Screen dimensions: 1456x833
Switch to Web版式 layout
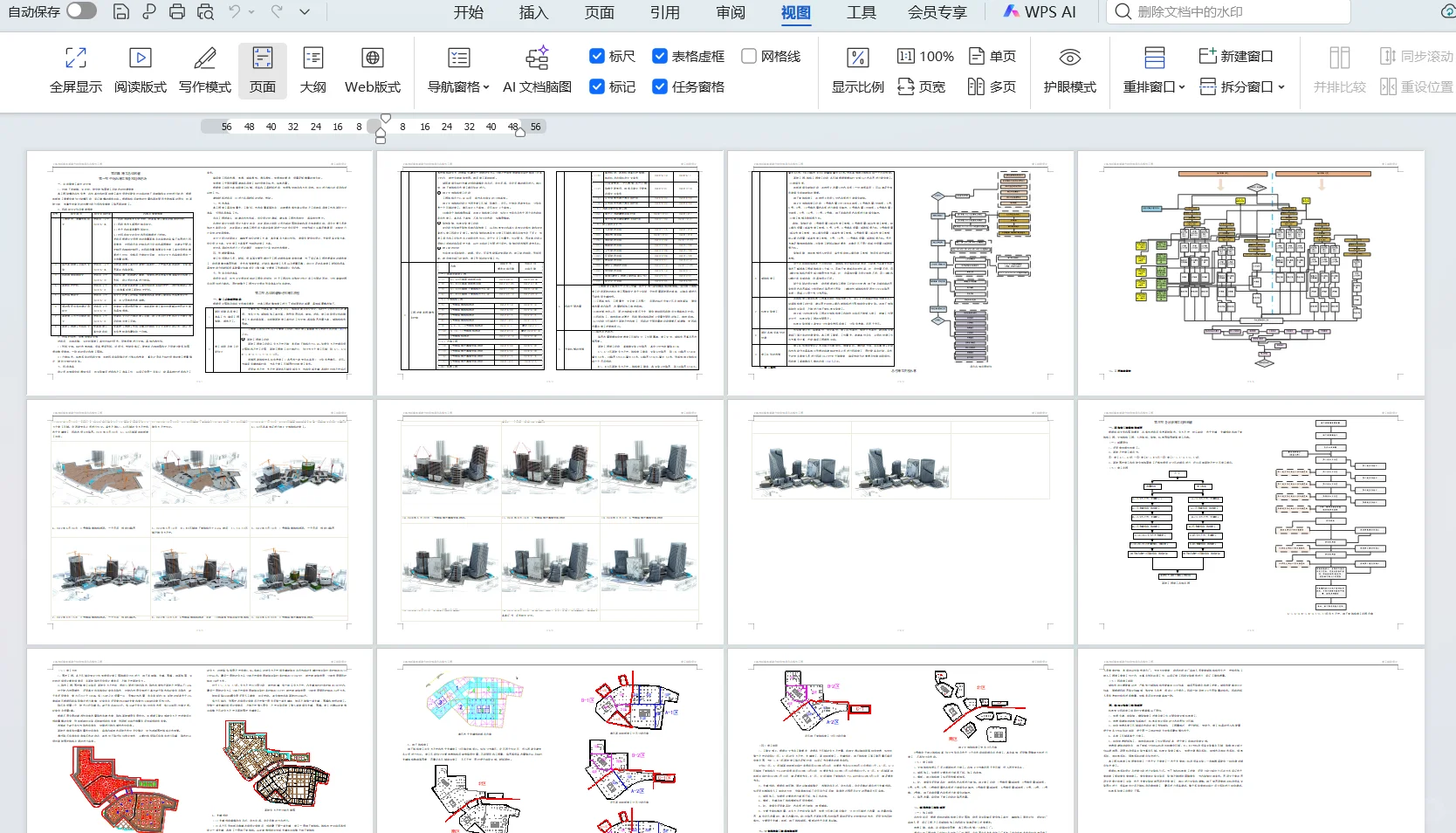(x=373, y=72)
